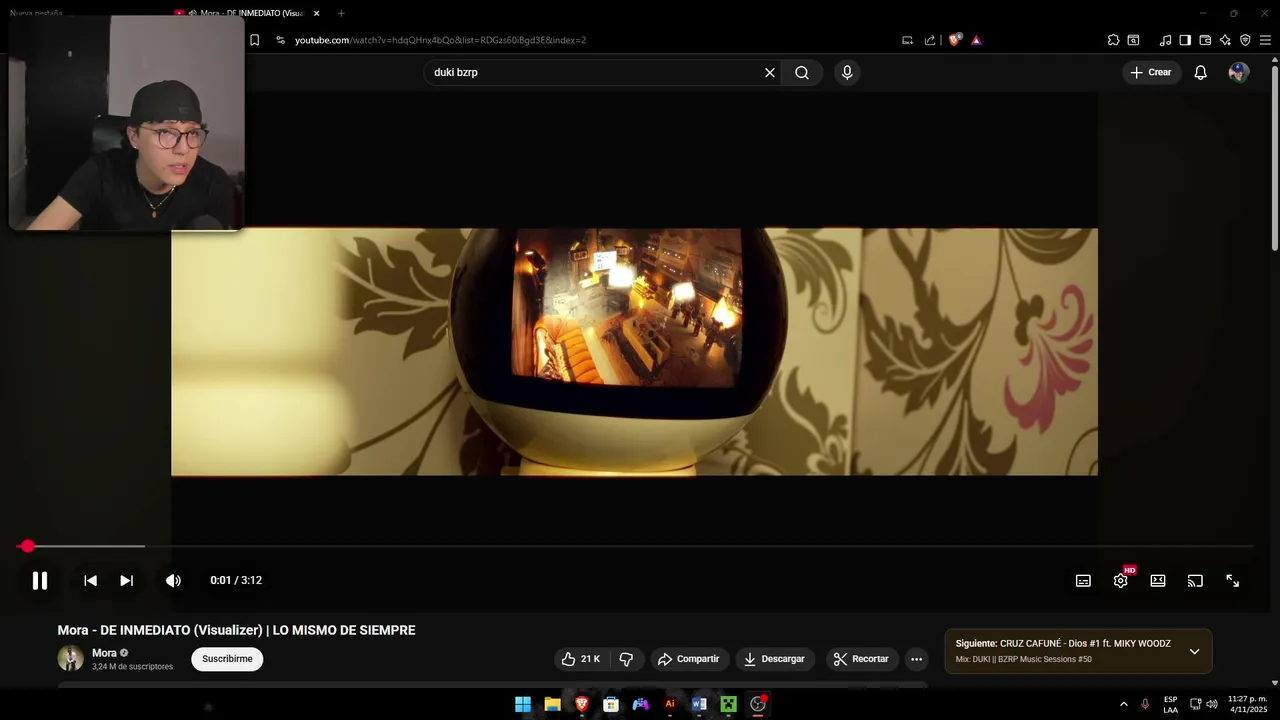Open the browser hamburger main menu
Viewport: 1280px width, 720px height.
point(1265,40)
